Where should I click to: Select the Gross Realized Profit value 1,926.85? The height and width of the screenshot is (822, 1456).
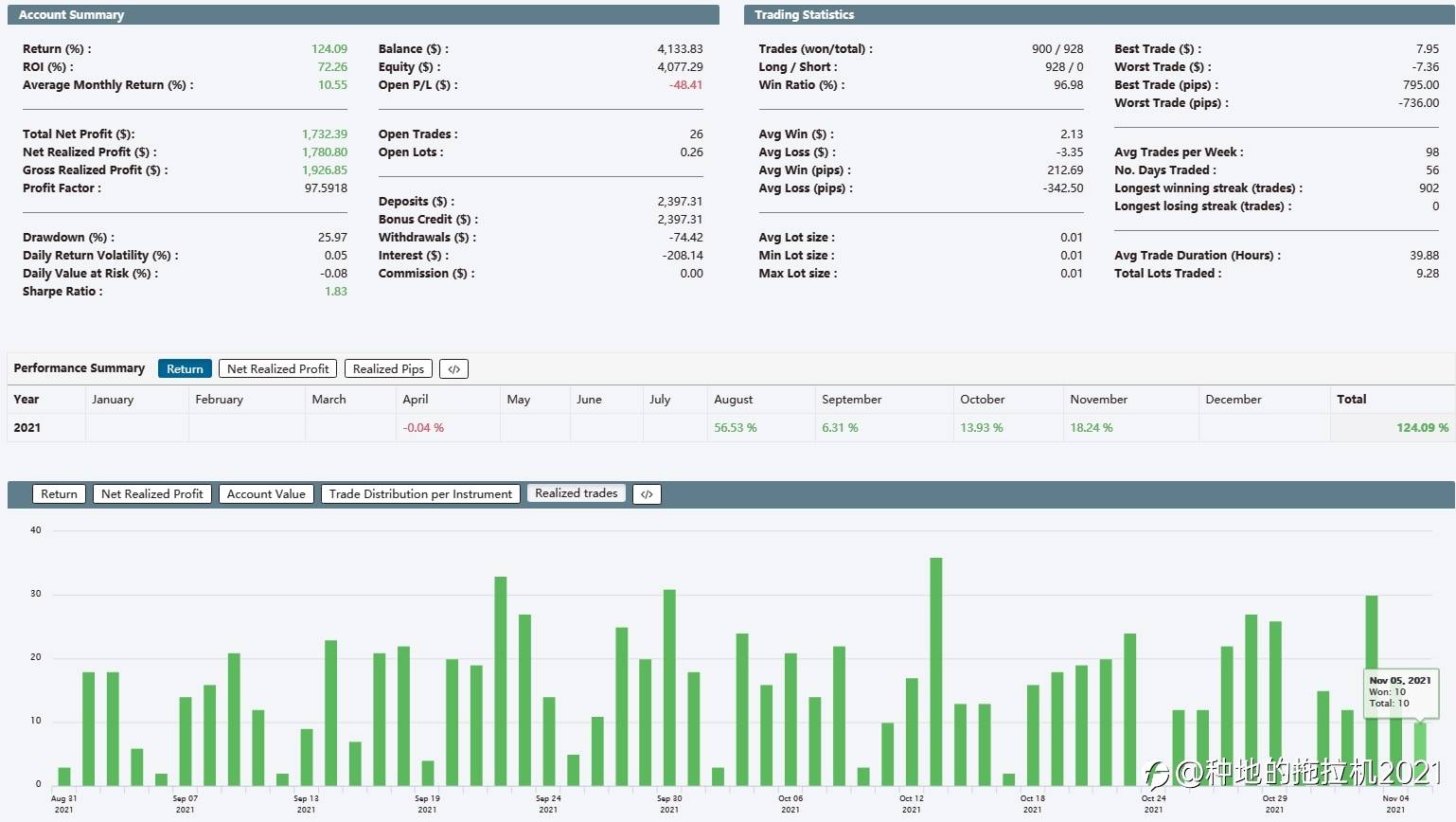pyautogui.click(x=325, y=170)
